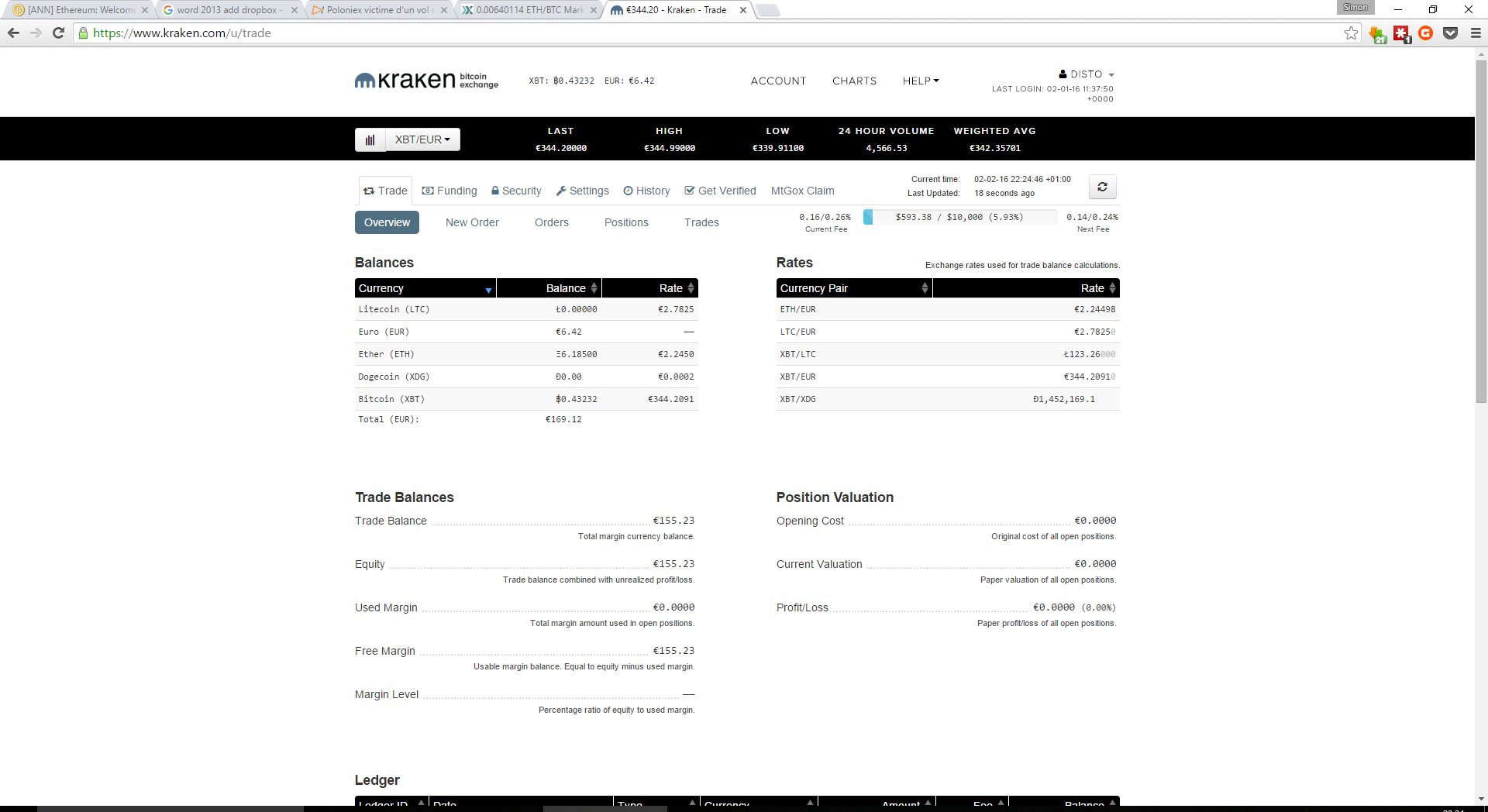Screen dimensions: 1488x812
Task: Expand the DISTO account dropdown
Action: pyautogui.click(x=1092, y=74)
